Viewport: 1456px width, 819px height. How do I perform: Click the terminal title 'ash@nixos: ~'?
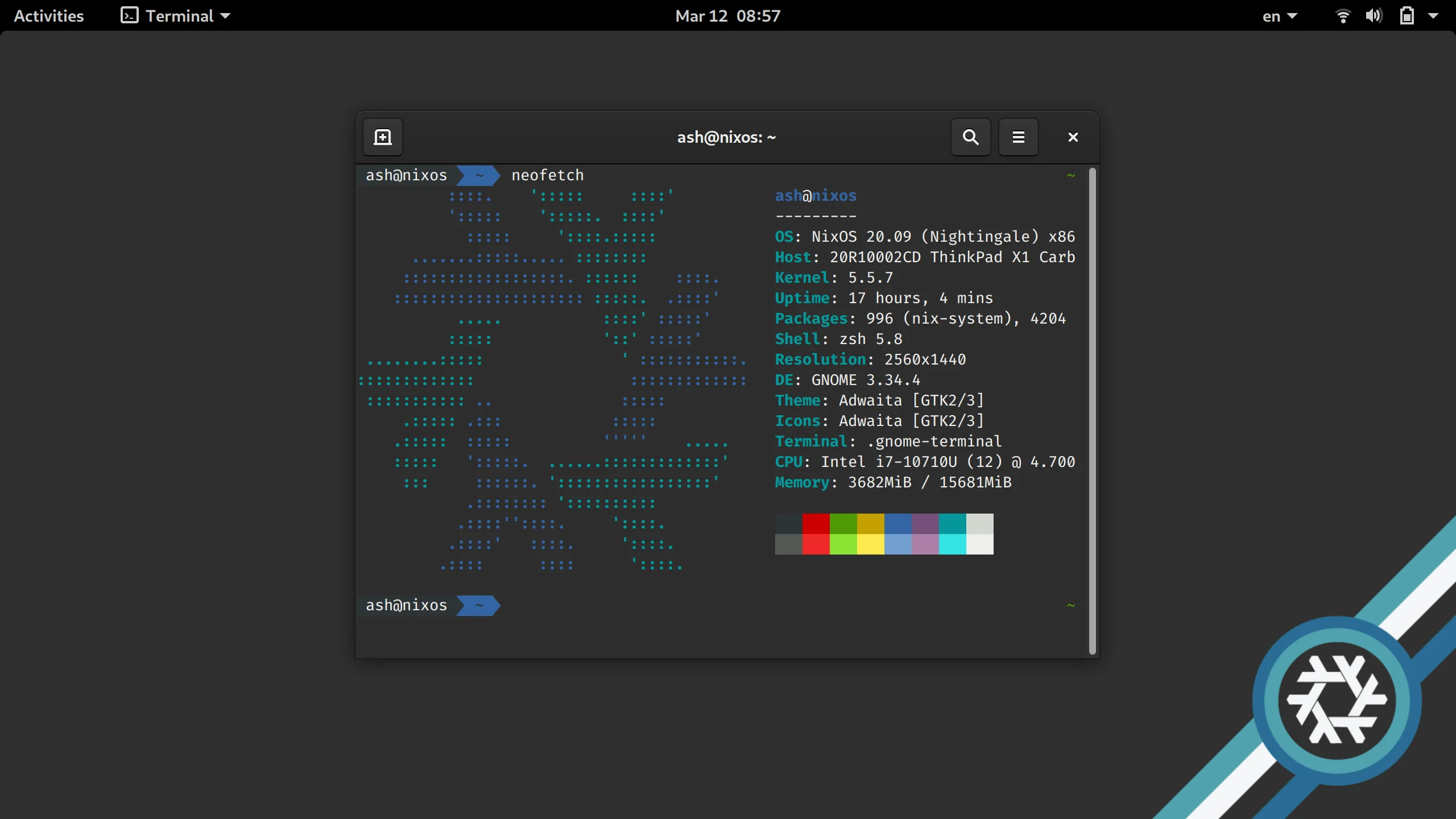click(727, 137)
